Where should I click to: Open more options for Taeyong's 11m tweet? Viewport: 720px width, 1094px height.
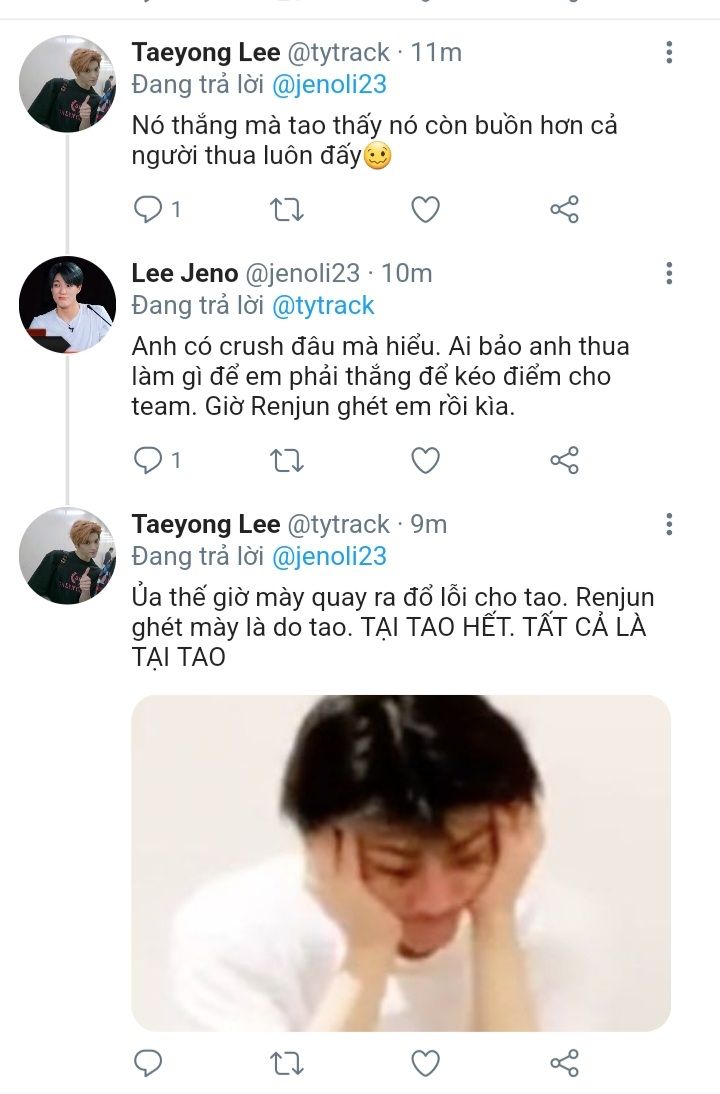(669, 53)
